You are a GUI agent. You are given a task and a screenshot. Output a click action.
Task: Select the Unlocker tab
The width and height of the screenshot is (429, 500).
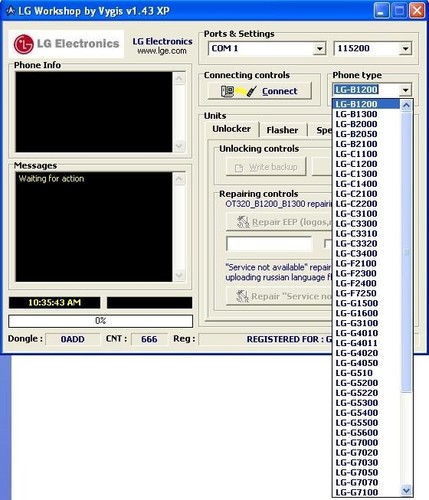pos(232,129)
